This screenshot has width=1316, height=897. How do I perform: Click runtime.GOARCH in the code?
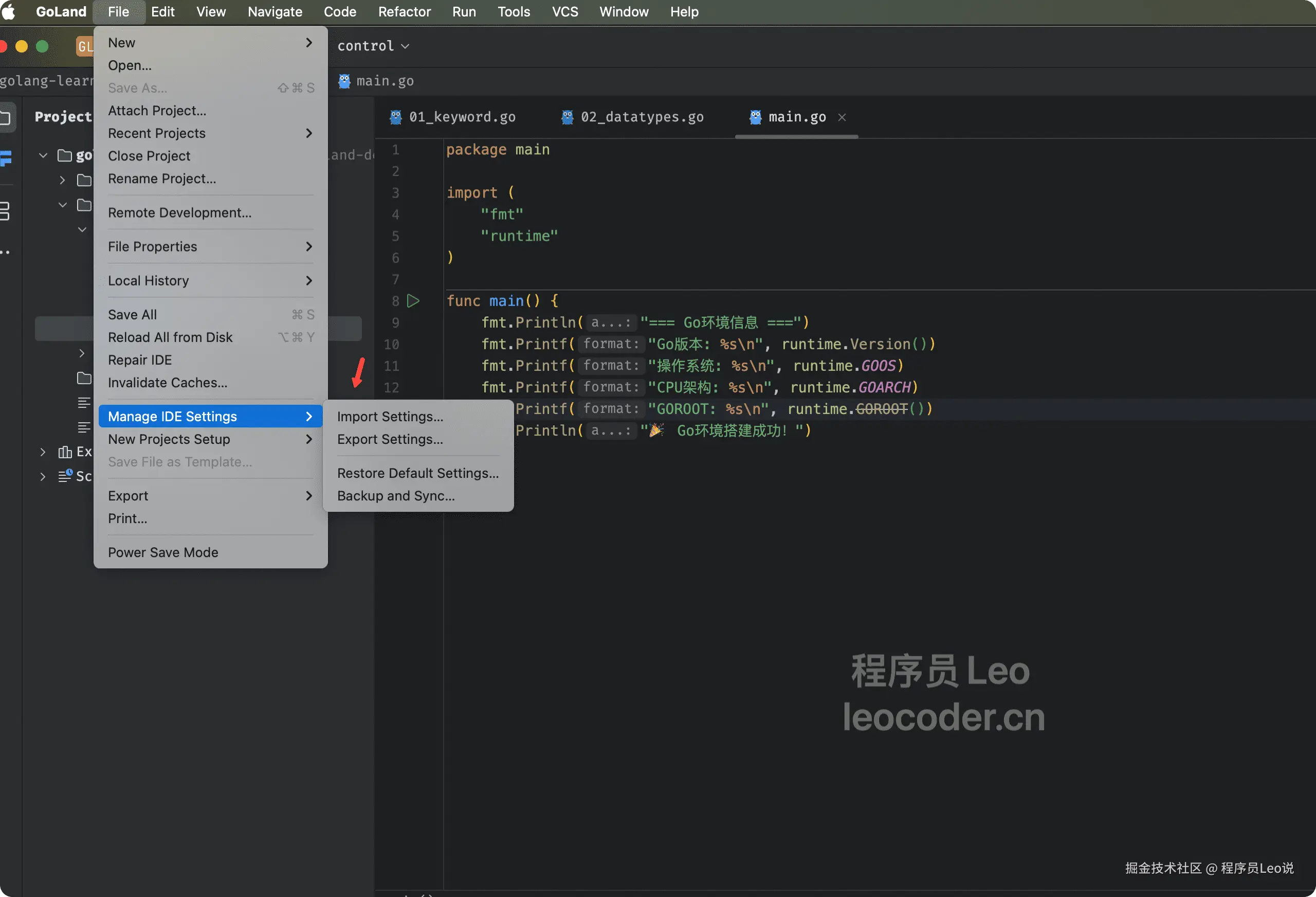851,387
